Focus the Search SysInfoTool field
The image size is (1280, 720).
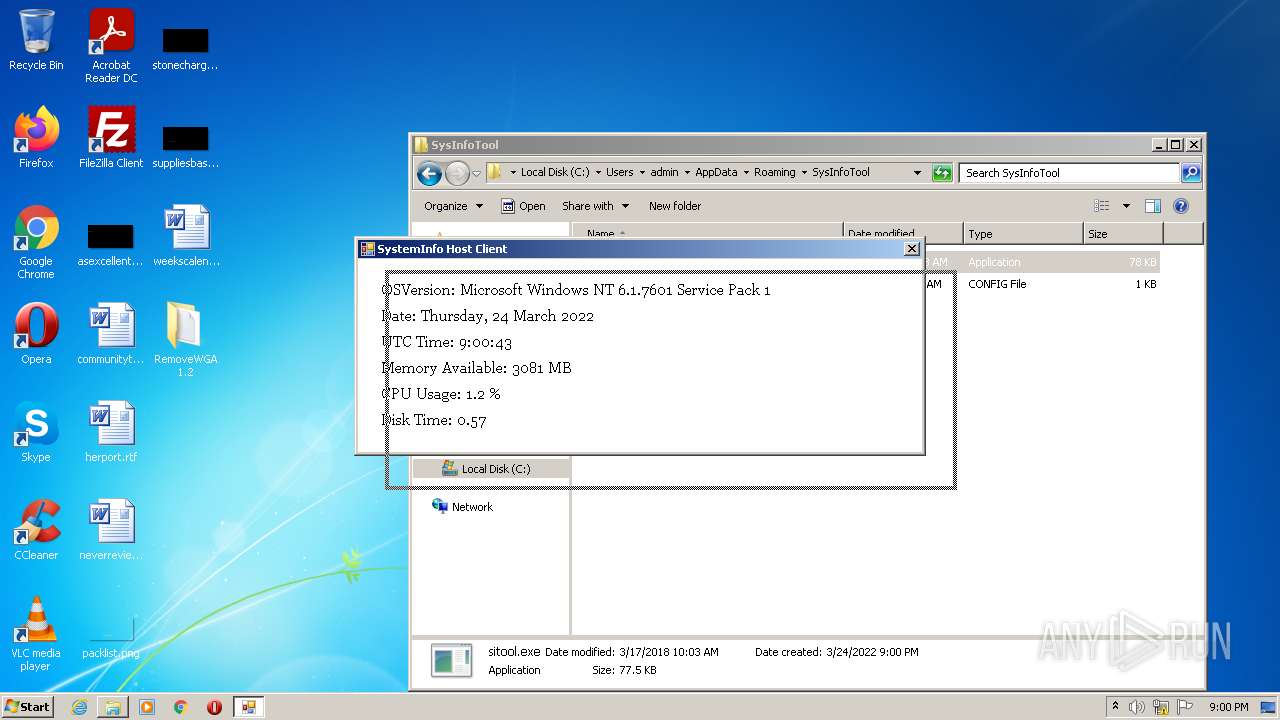[x=1069, y=173]
